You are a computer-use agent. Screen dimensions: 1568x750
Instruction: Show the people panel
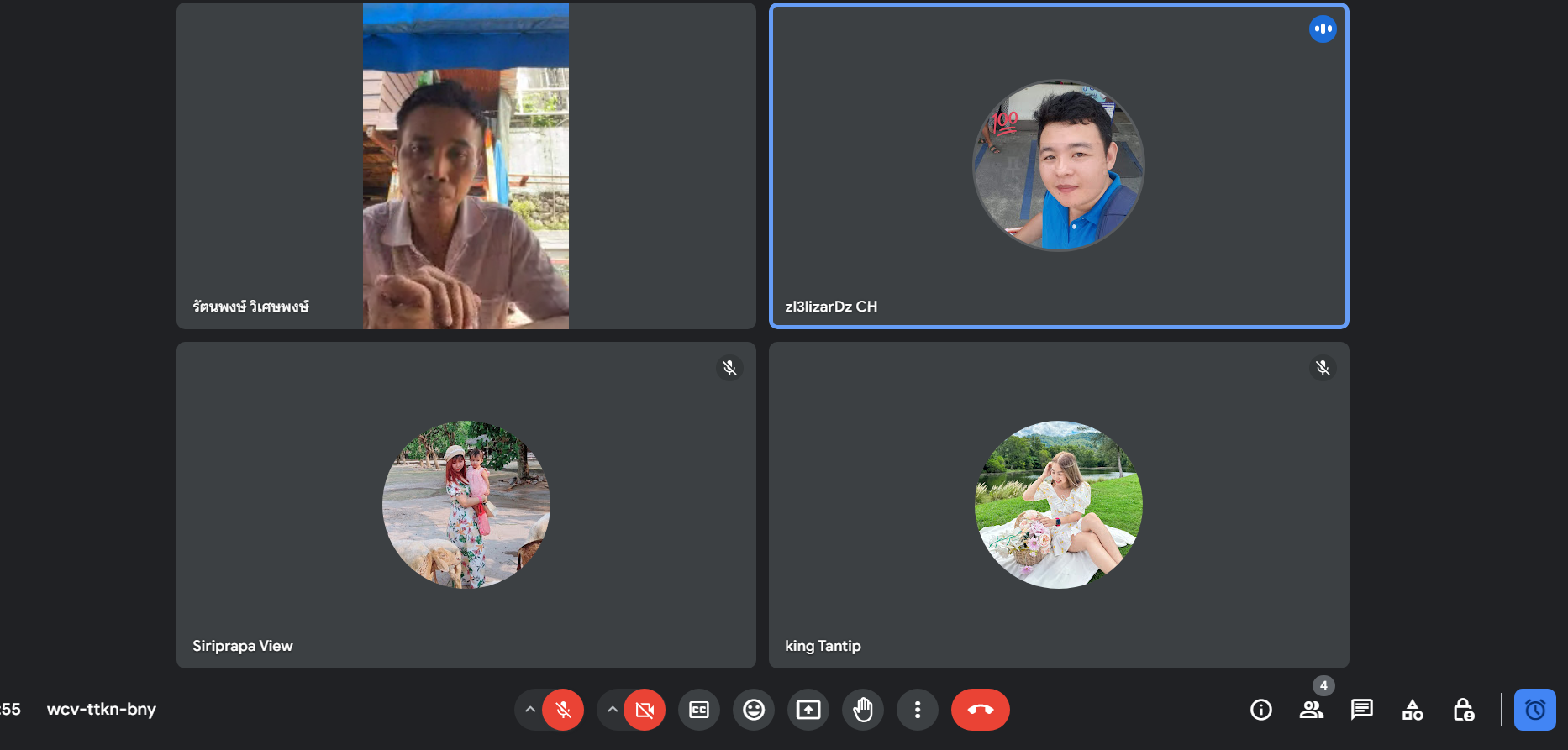pos(1311,711)
